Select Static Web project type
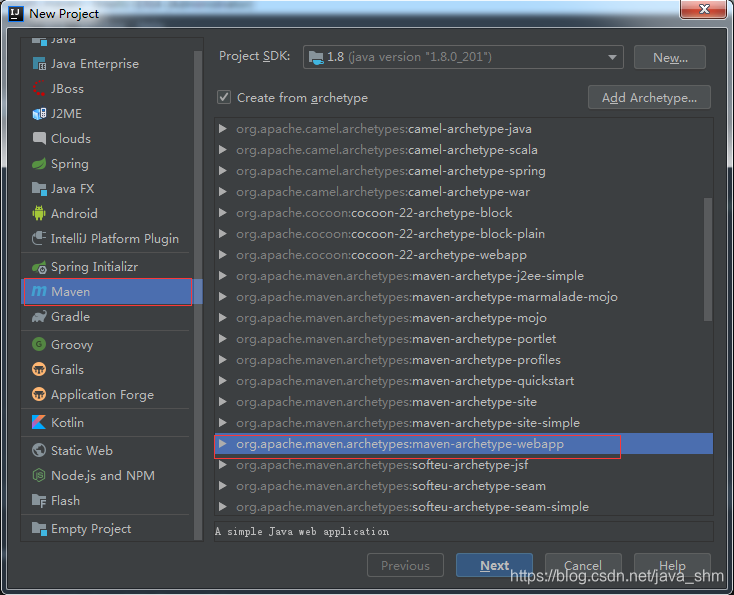This screenshot has width=734, height=595. (x=107, y=450)
